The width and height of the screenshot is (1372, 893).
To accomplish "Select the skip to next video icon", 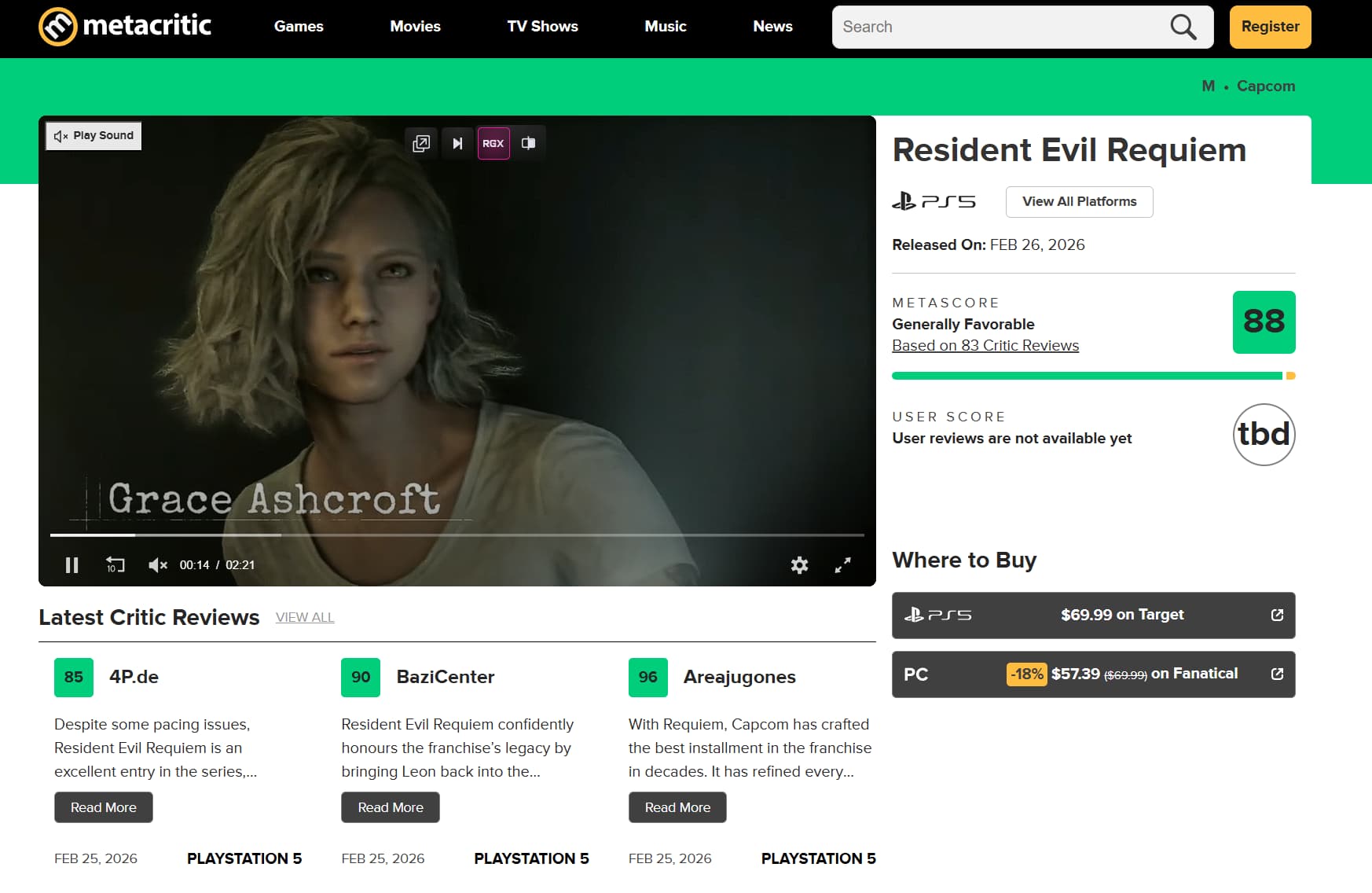I will [x=457, y=143].
